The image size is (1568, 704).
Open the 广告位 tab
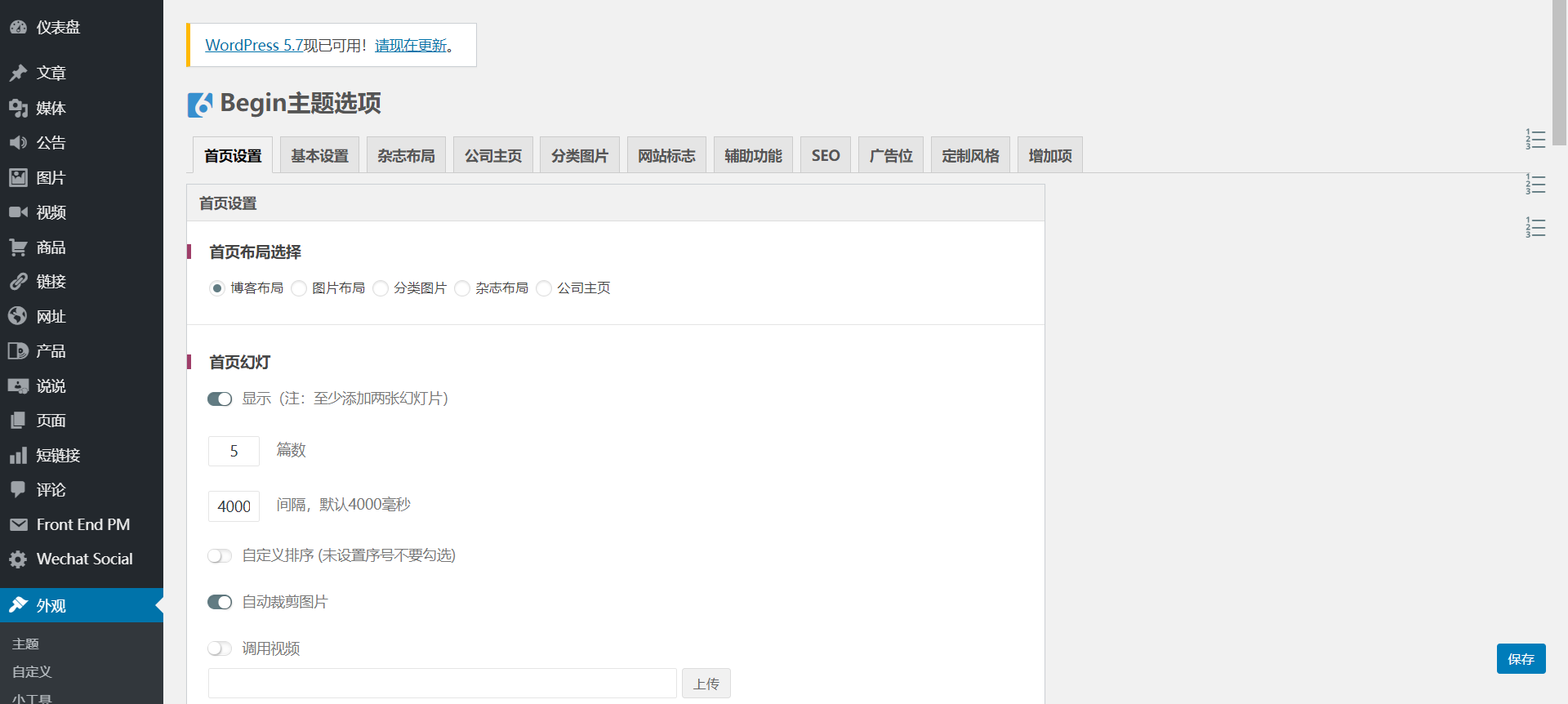pos(891,155)
